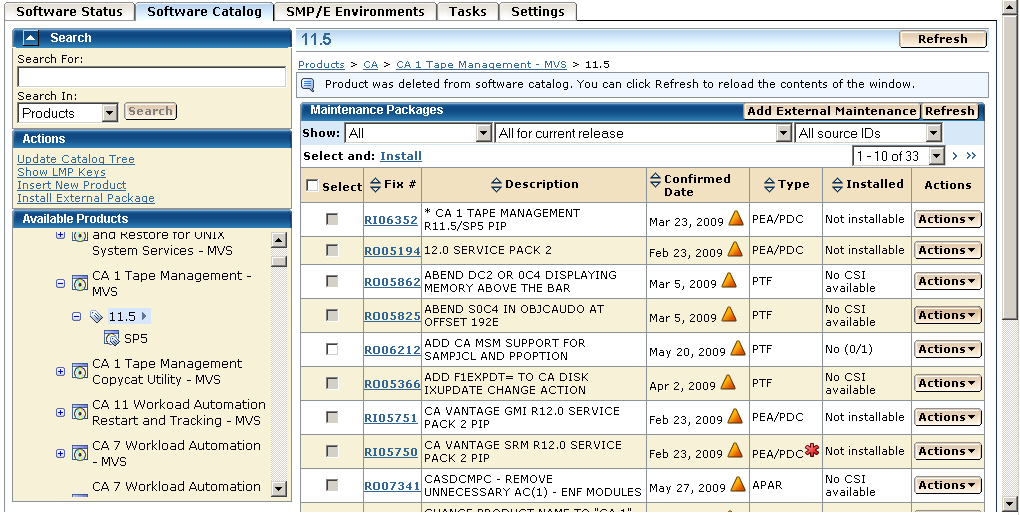The width and height of the screenshot is (1020, 515).
Task: Jump to last page double arrow
Action: pyautogui.click(x=971, y=156)
